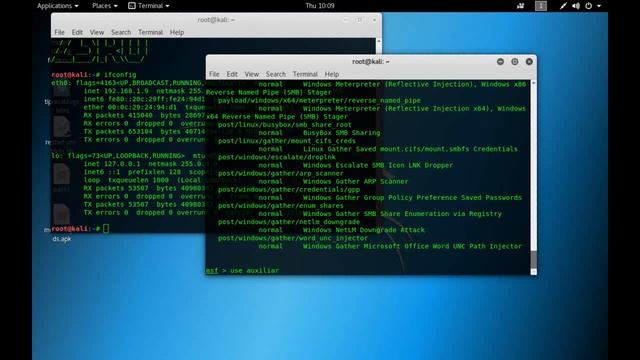Screen dimensions: 640x360
Task: Open Search menu in back terminal window
Action: [x=121, y=32]
